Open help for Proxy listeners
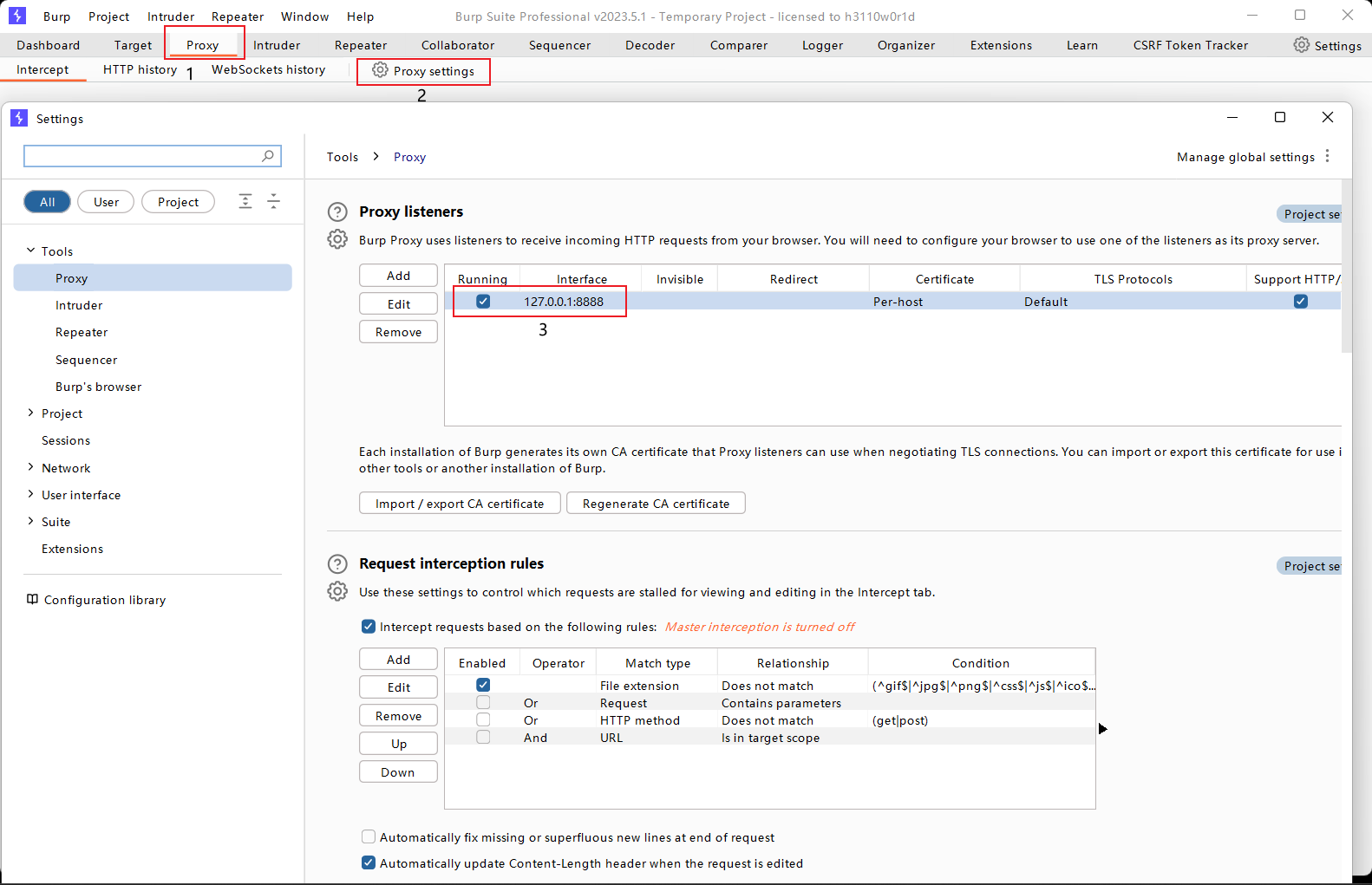 tap(337, 212)
